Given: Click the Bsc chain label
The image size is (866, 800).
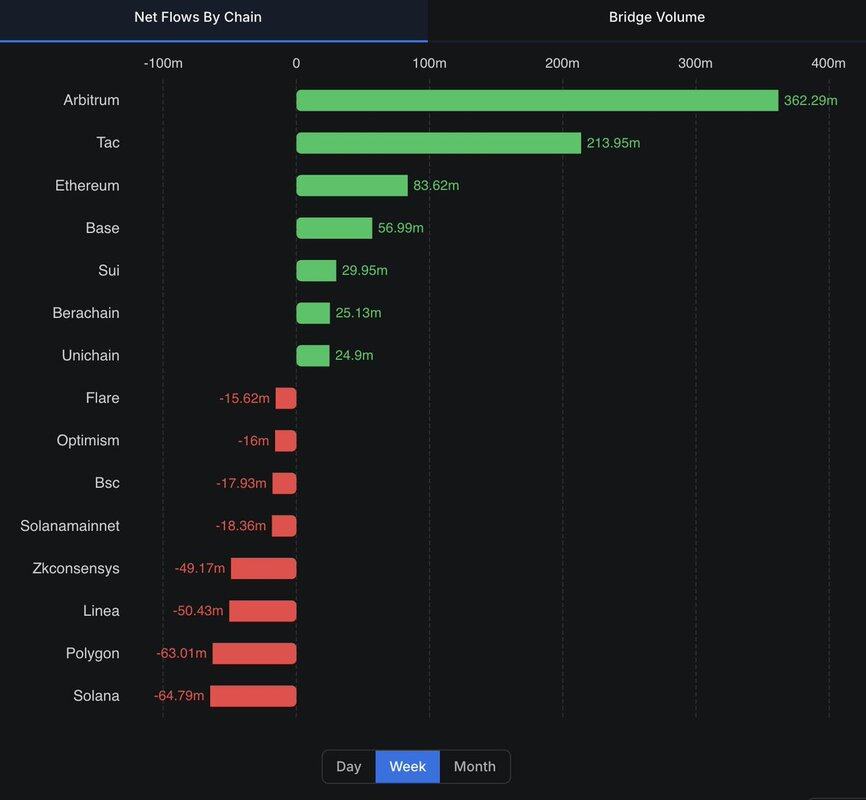Looking at the screenshot, I should tap(107, 483).
